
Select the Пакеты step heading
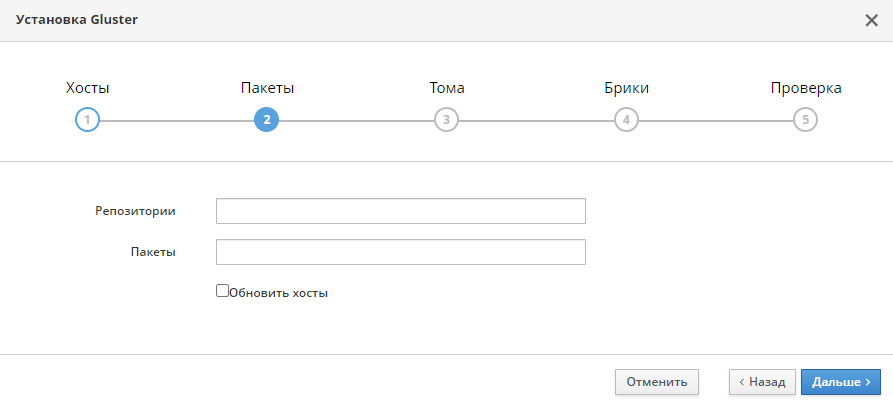[267, 88]
